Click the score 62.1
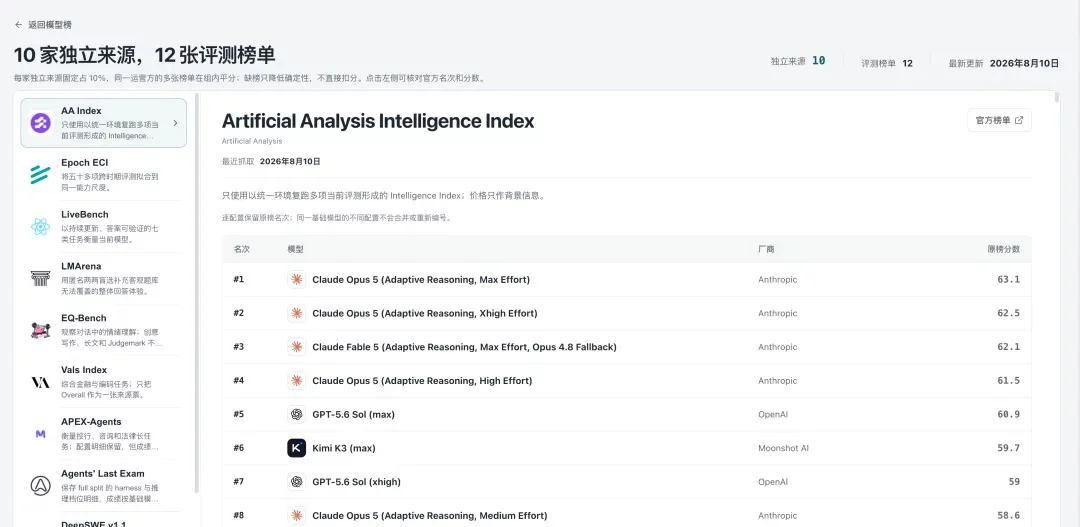 point(1008,347)
